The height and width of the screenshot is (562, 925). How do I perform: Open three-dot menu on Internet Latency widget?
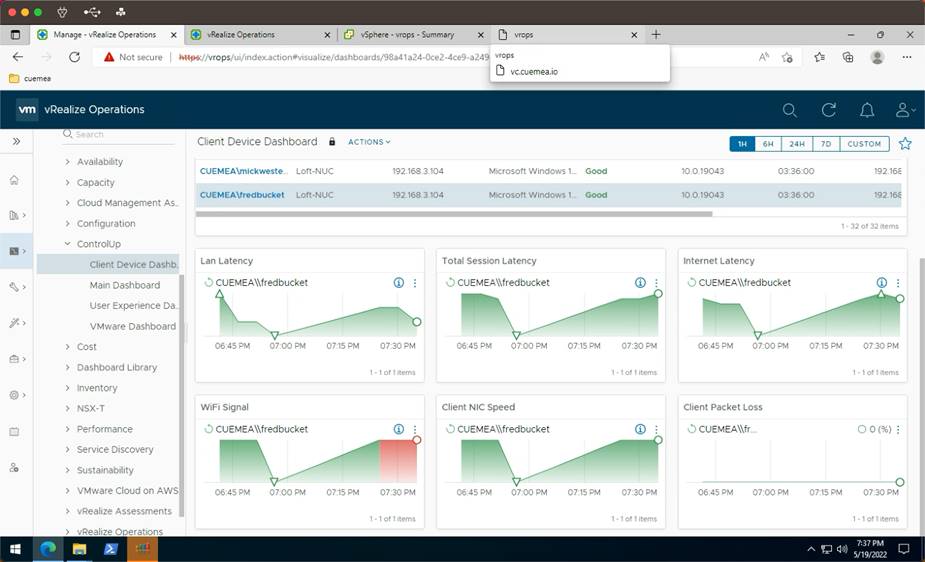pyautogui.click(x=898, y=282)
